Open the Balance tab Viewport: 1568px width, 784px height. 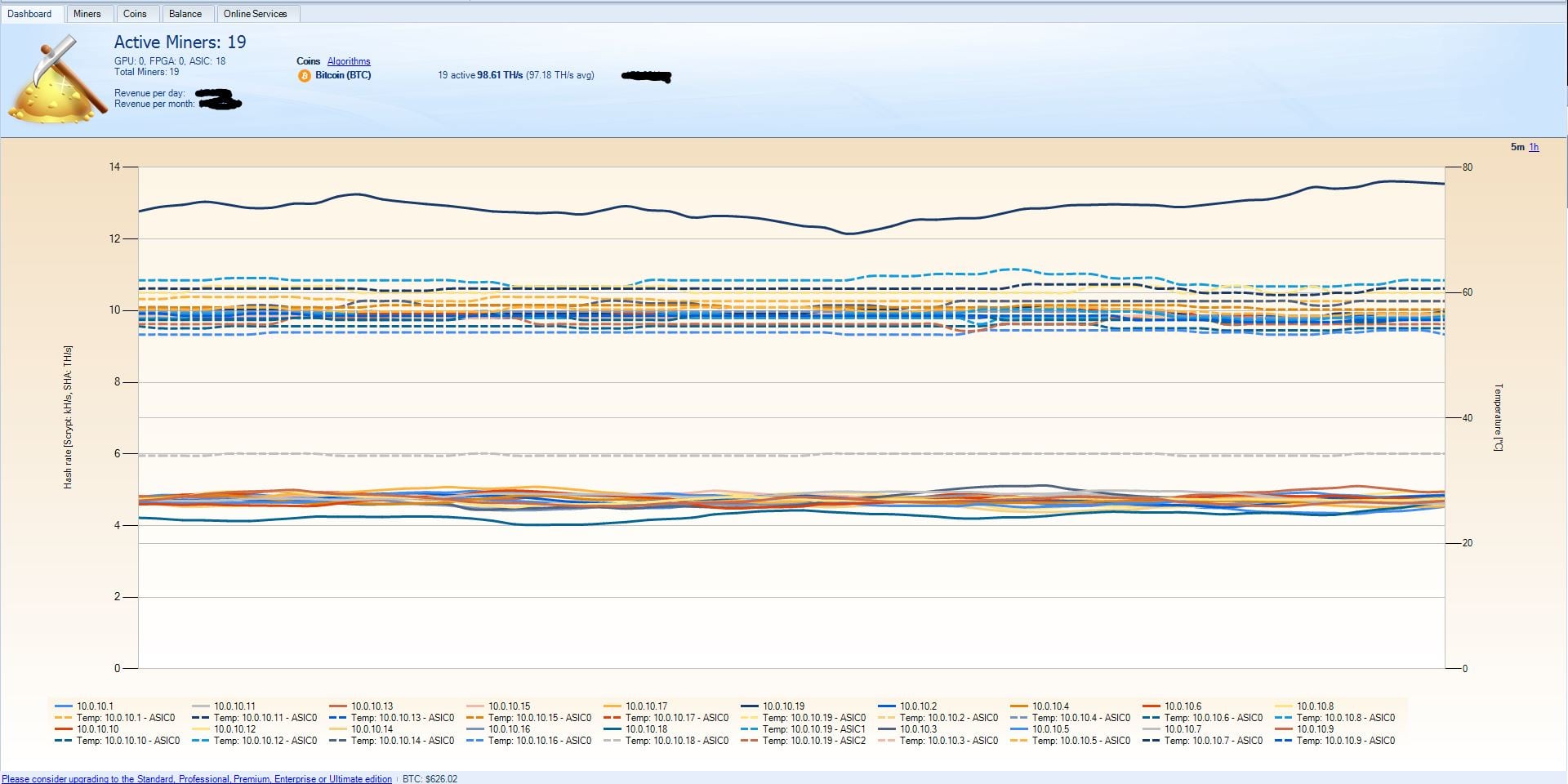185,14
